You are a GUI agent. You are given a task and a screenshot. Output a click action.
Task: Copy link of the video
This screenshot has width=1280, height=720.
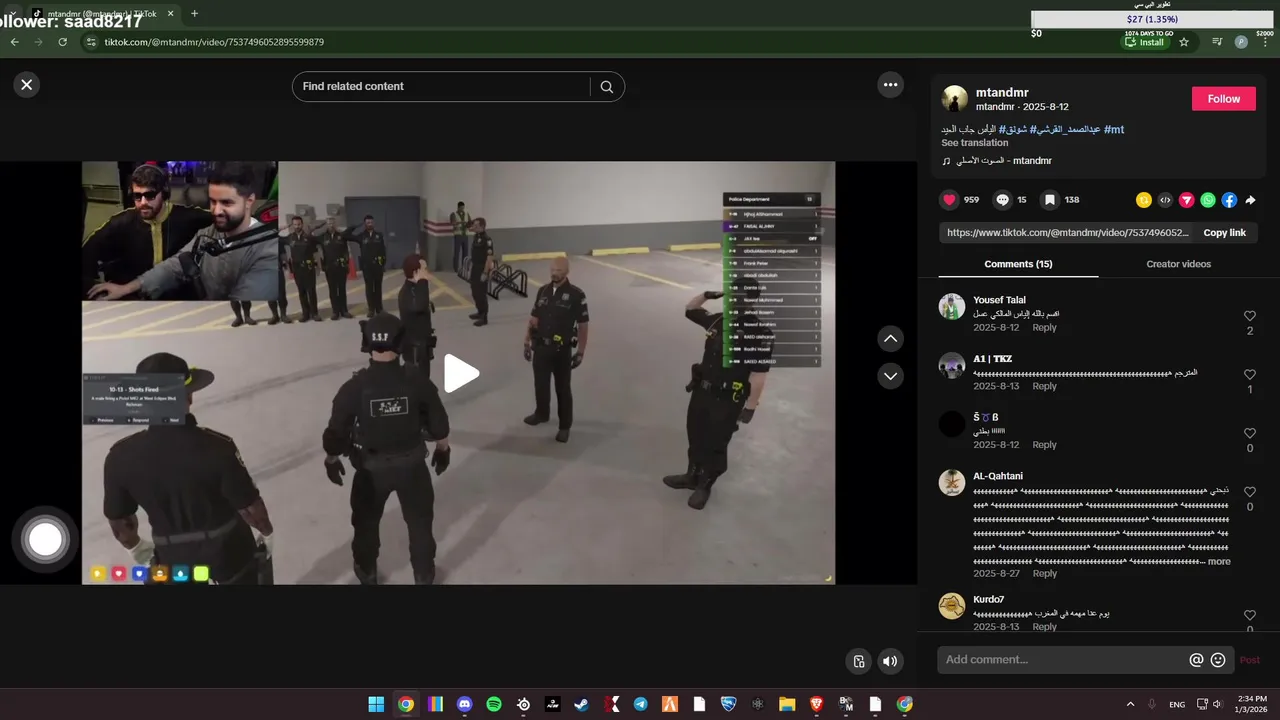[1224, 233]
